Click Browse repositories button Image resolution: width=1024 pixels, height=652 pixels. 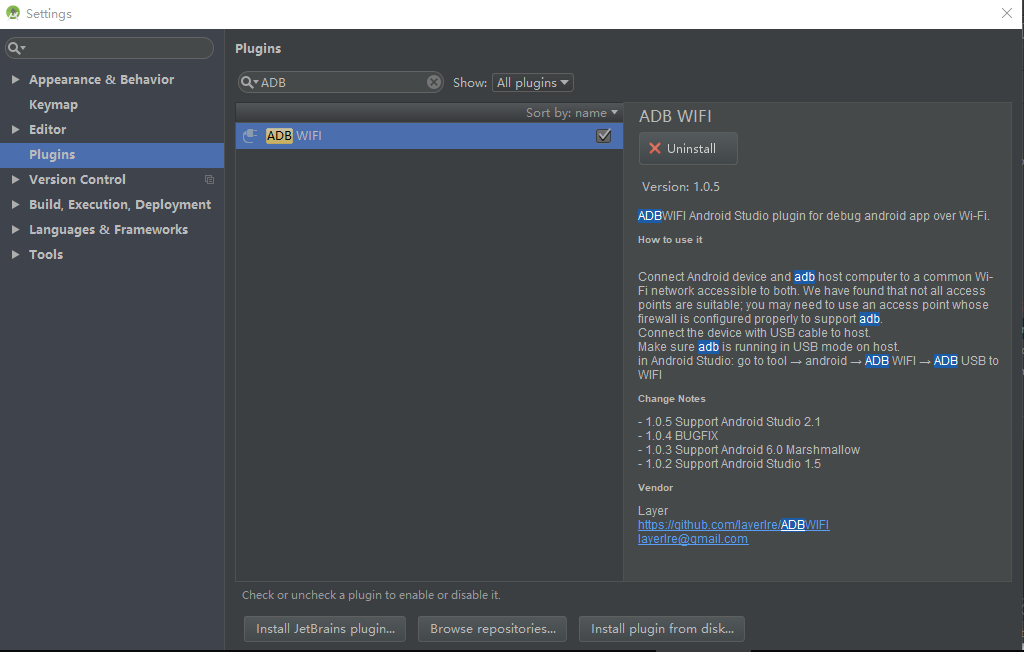(x=492, y=628)
